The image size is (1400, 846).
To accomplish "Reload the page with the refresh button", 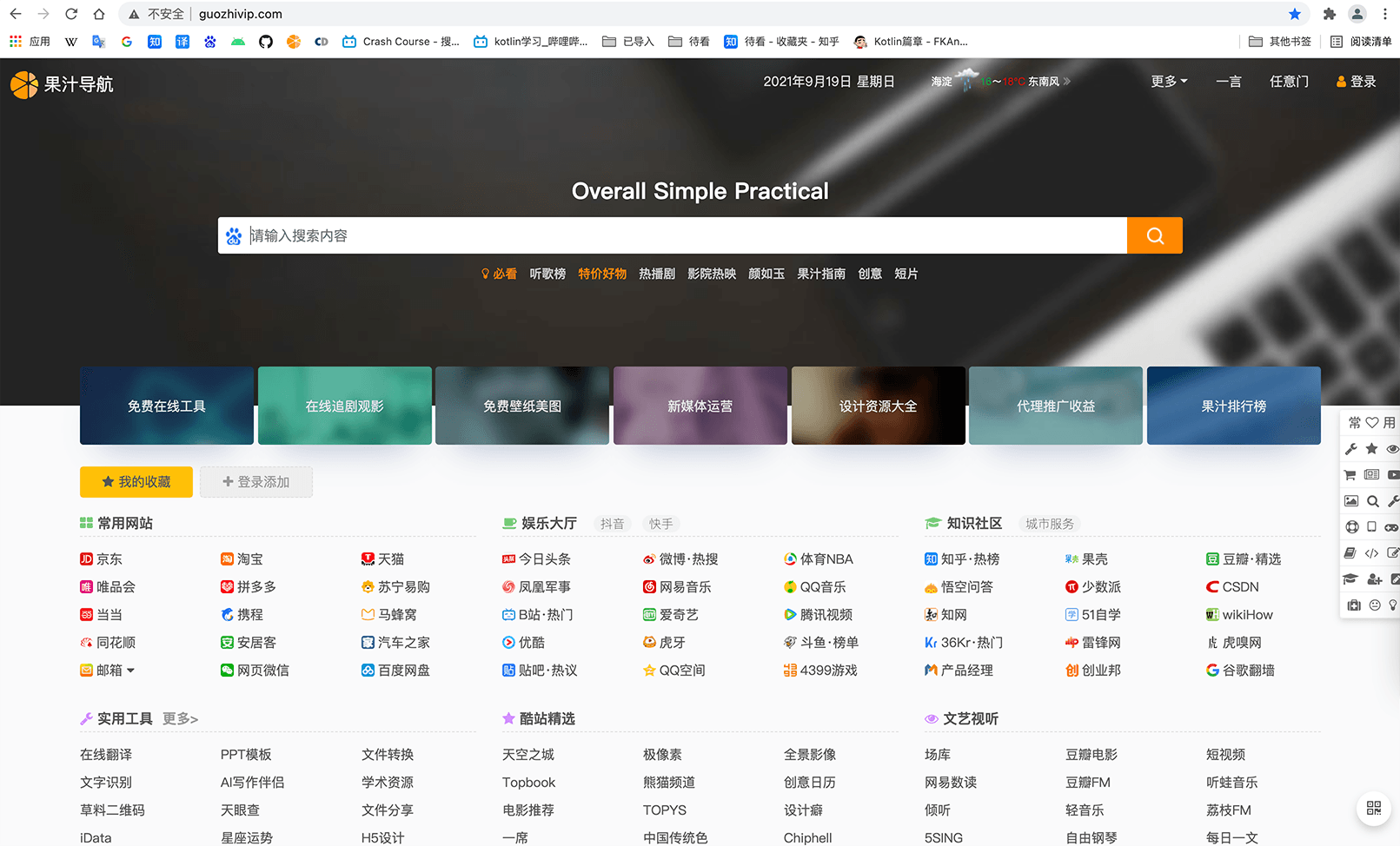I will [71, 14].
